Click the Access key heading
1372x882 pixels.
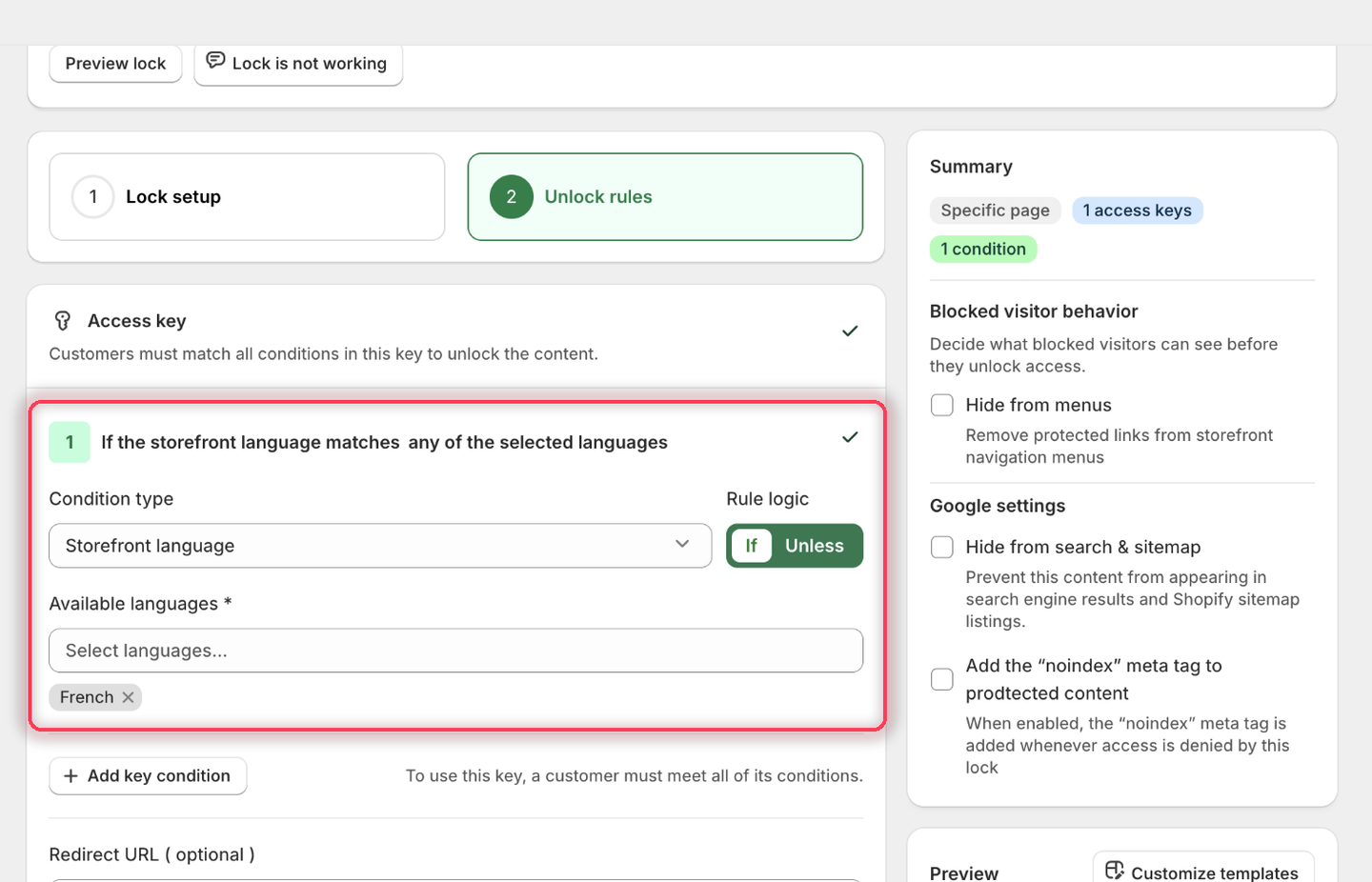tap(137, 321)
